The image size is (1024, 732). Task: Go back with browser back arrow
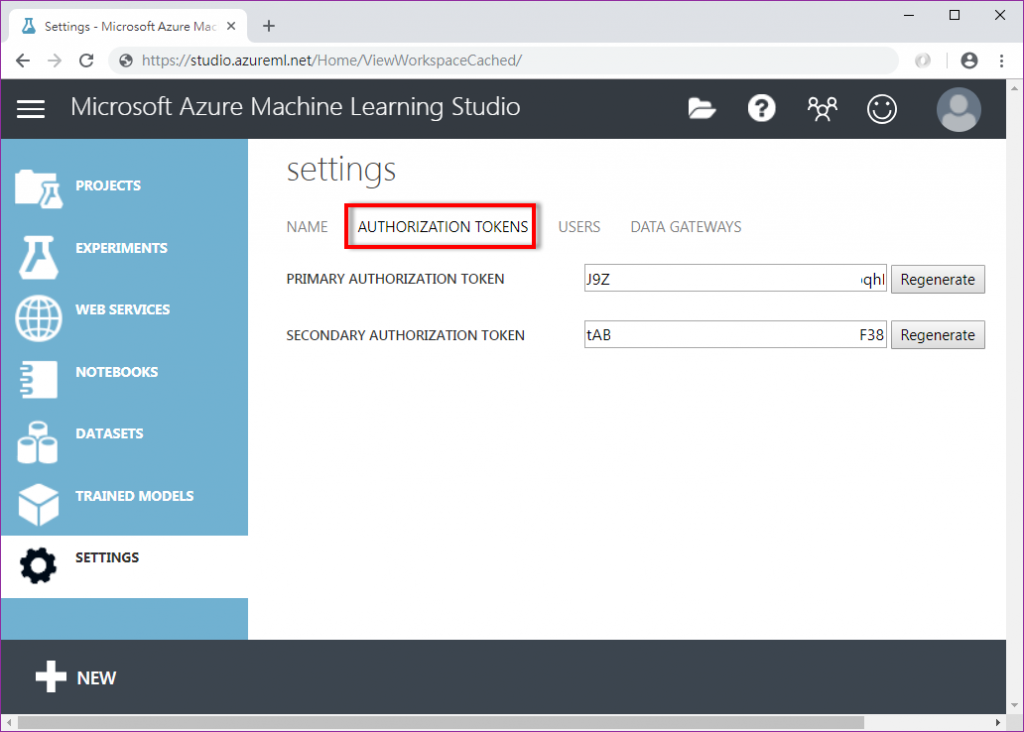[x=23, y=61]
